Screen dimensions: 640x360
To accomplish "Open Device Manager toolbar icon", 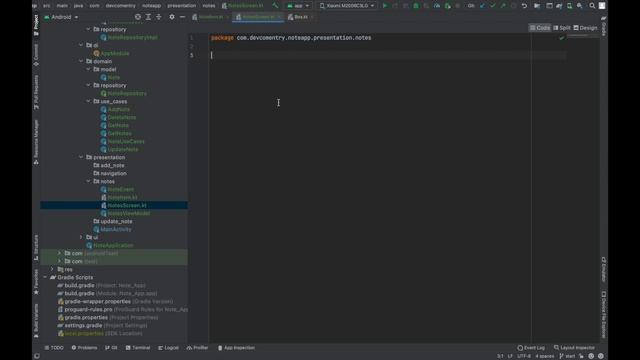I will [569, 6].
